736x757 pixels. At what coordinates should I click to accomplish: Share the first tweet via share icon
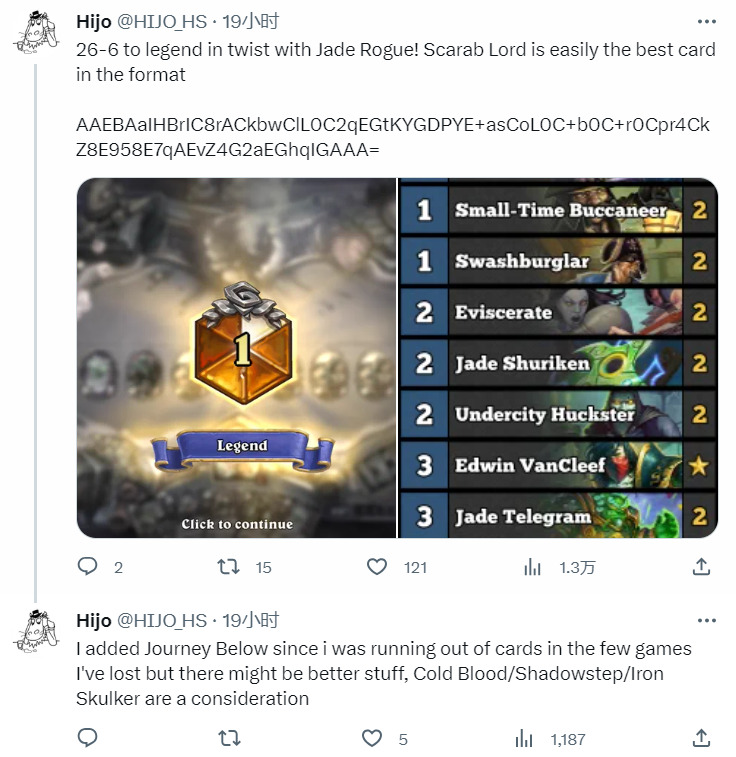pyautogui.click(x=701, y=567)
